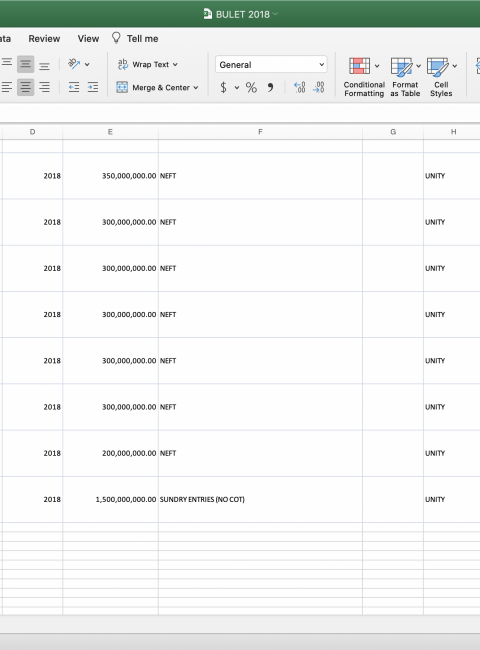Image resolution: width=480 pixels, height=650 pixels.
Task: Apply comma style number format
Action: click(x=270, y=87)
